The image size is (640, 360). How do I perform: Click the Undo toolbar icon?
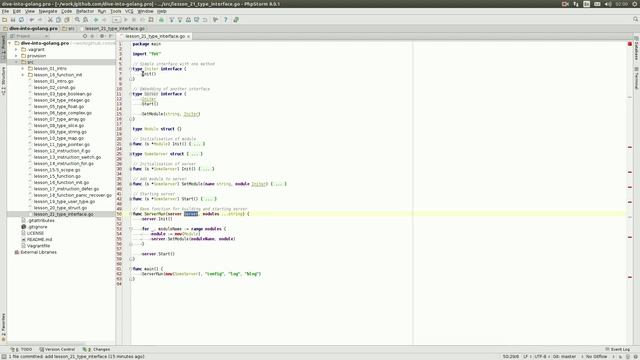click(31, 20)
